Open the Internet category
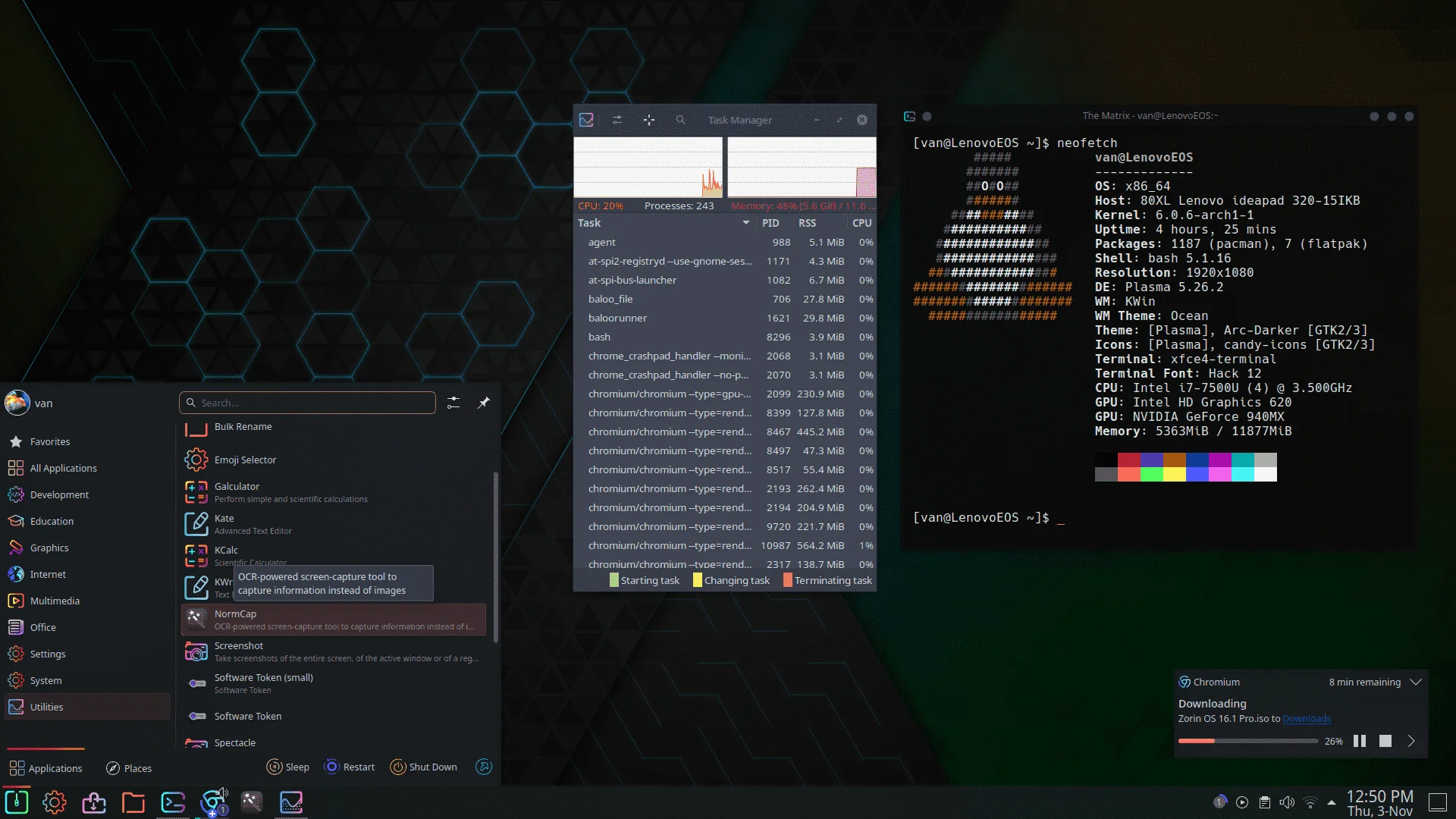 (x=87, y=574)
